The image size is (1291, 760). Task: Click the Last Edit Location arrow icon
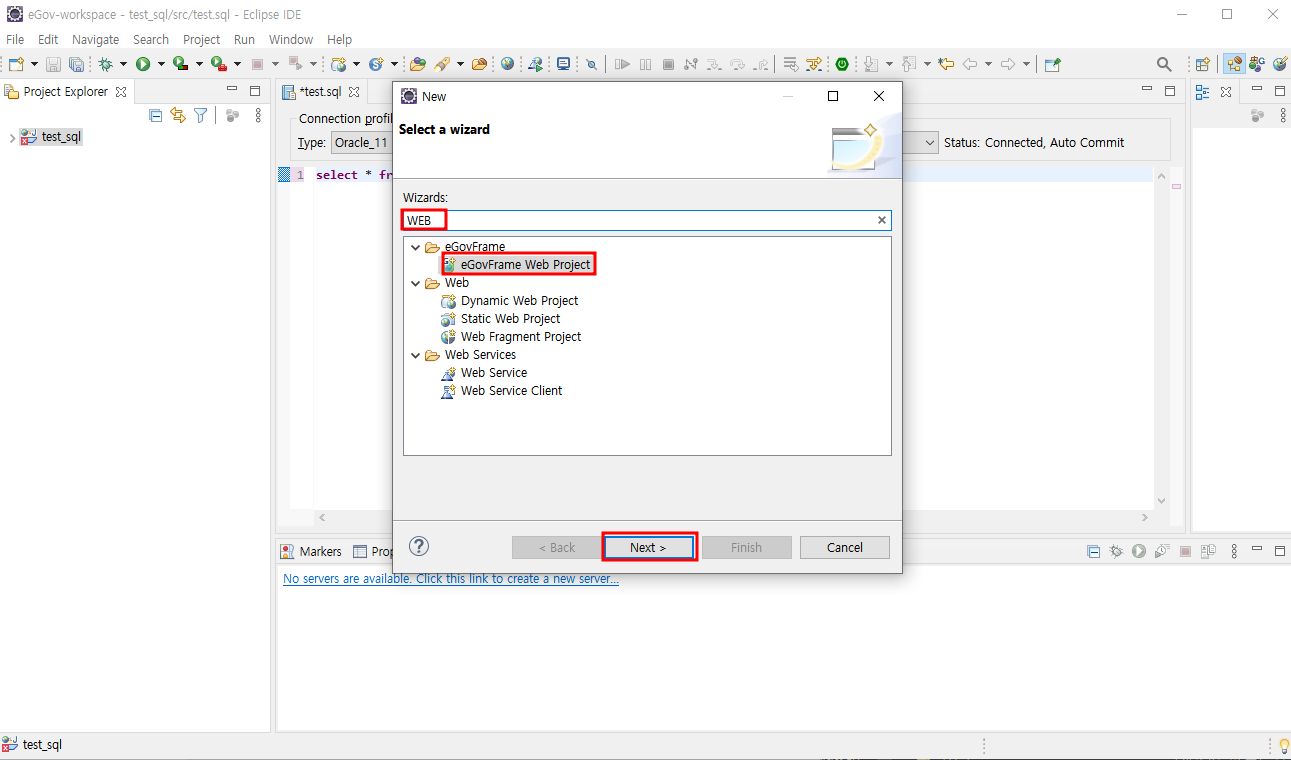(946, 64)
